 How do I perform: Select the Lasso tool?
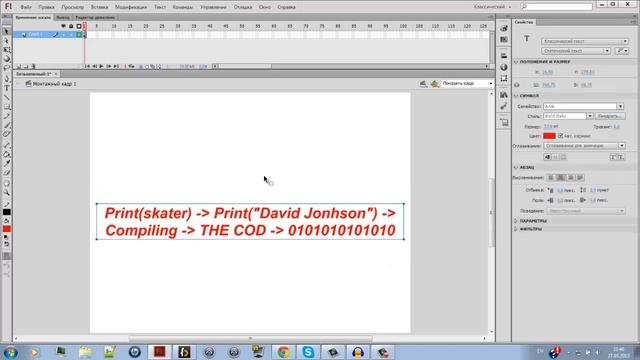pos(7,68)
